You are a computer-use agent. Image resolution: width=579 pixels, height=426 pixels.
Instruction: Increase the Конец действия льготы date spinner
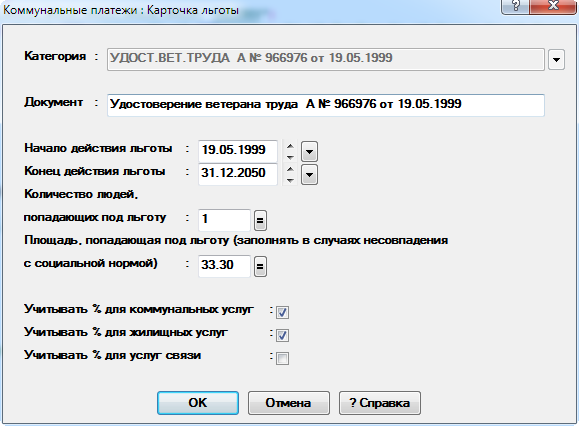291,169
